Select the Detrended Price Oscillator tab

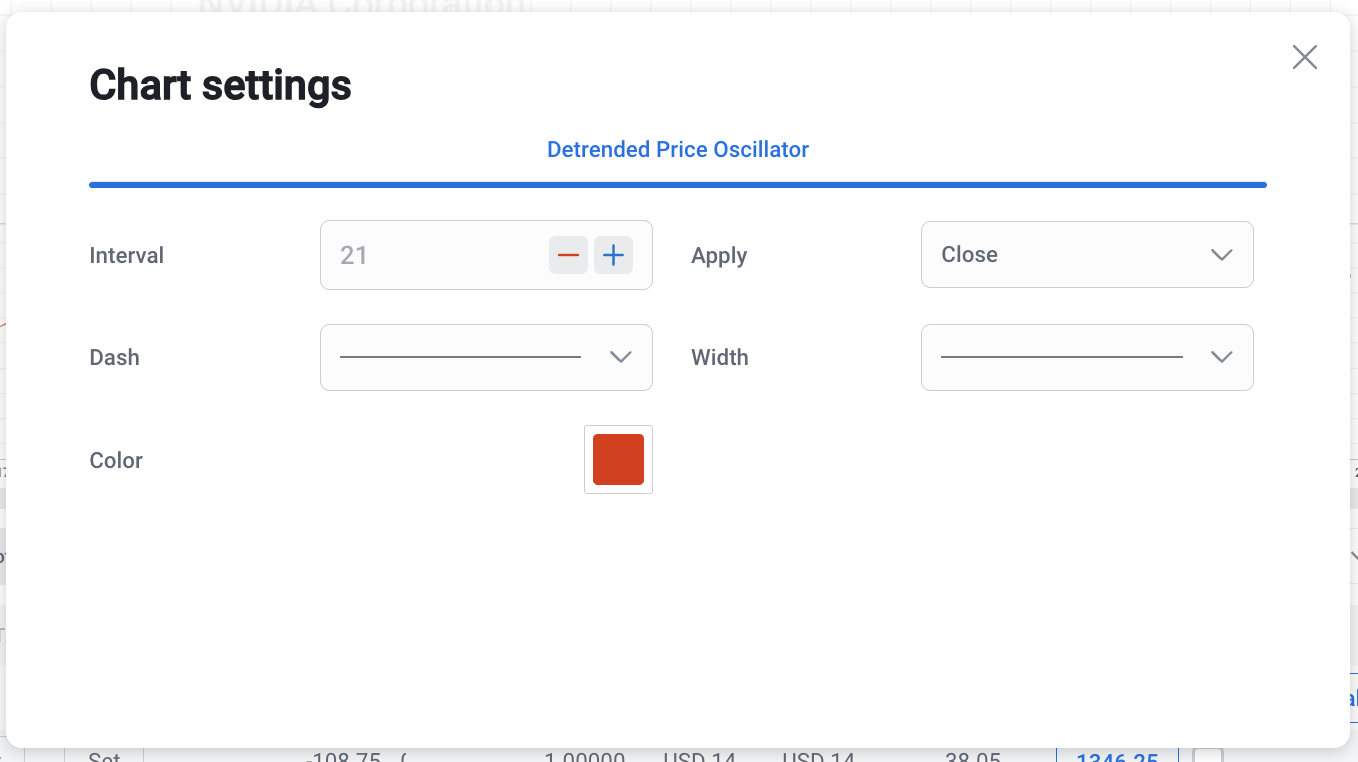[677, 150]
